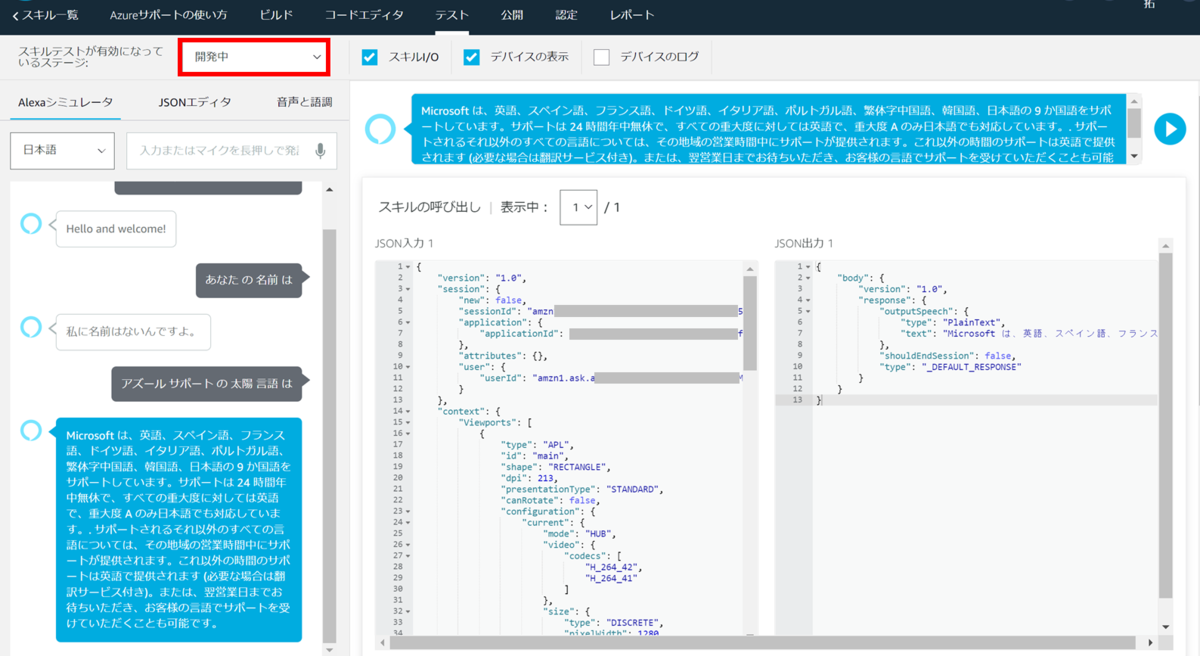Screen dimensions: 1200x656
Task: Click the left arrow of the horizontal JSON scrollbar
Action: click(382, 643)
